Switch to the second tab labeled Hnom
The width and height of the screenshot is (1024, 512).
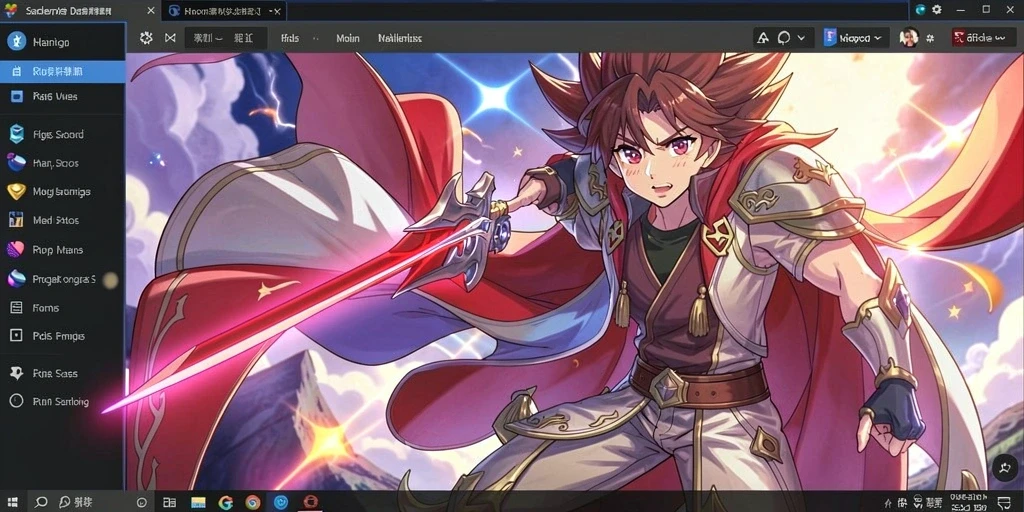coord(223,11)
